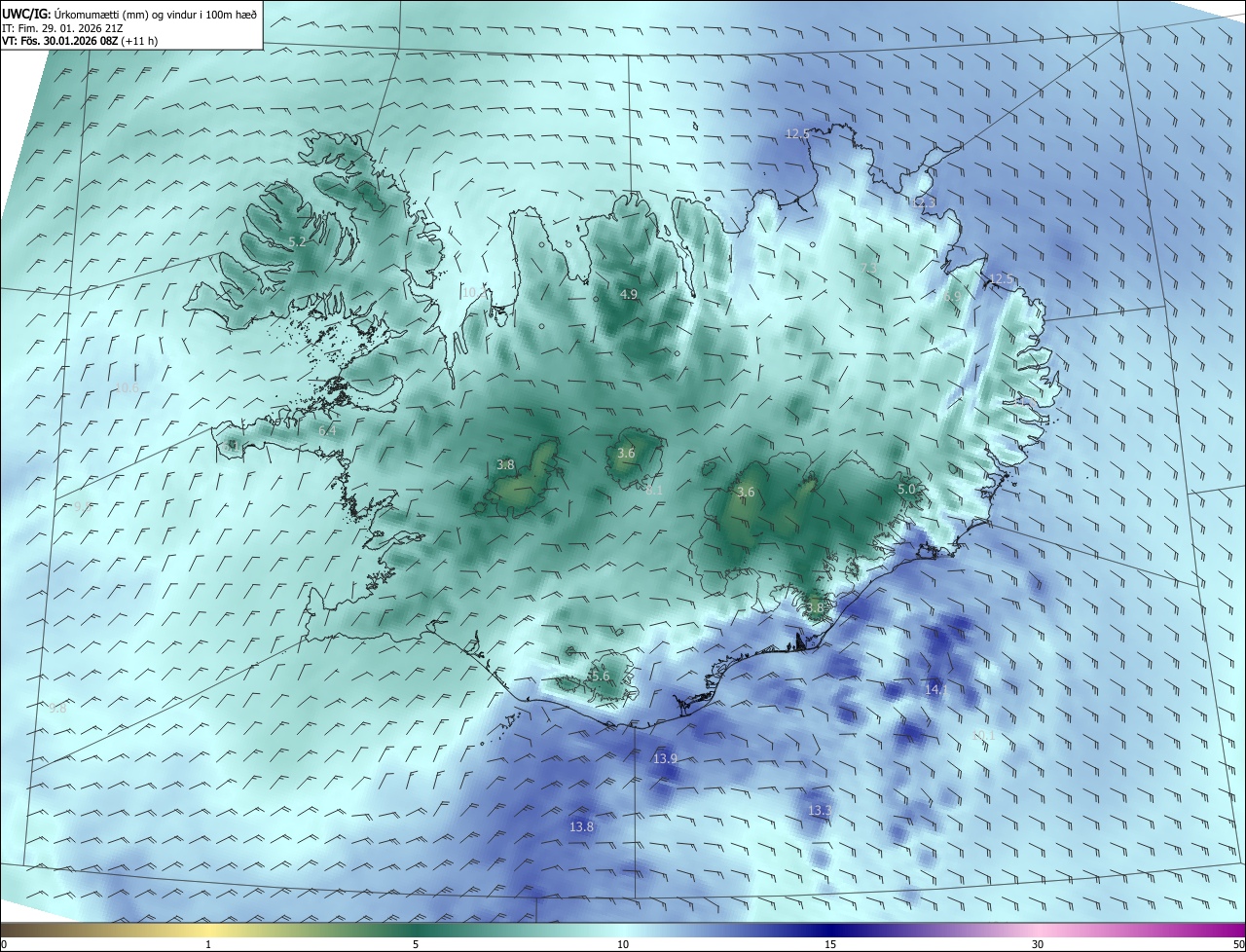Click the 12.3 value label
The height and width of the screenshot is (952, 1246).
tap(923, 202)
